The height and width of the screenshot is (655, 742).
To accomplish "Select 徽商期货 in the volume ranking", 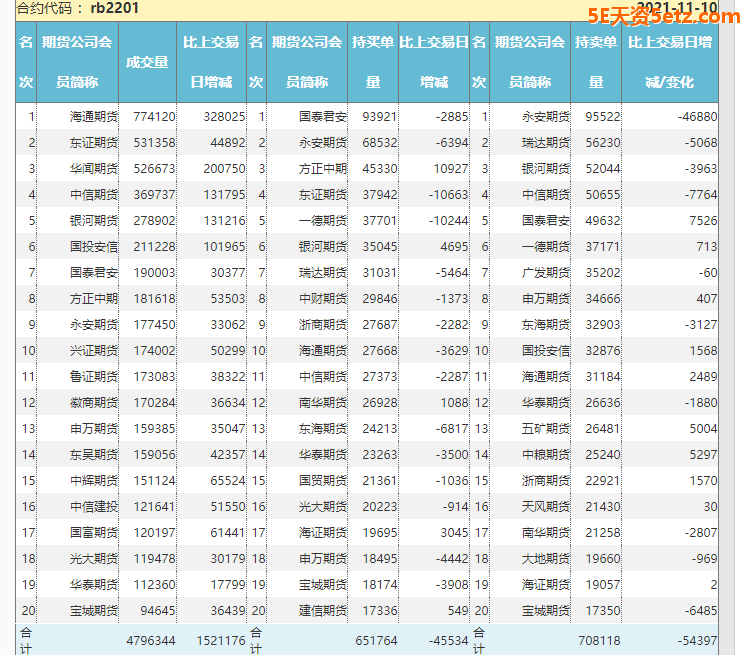I will (94, 403).
